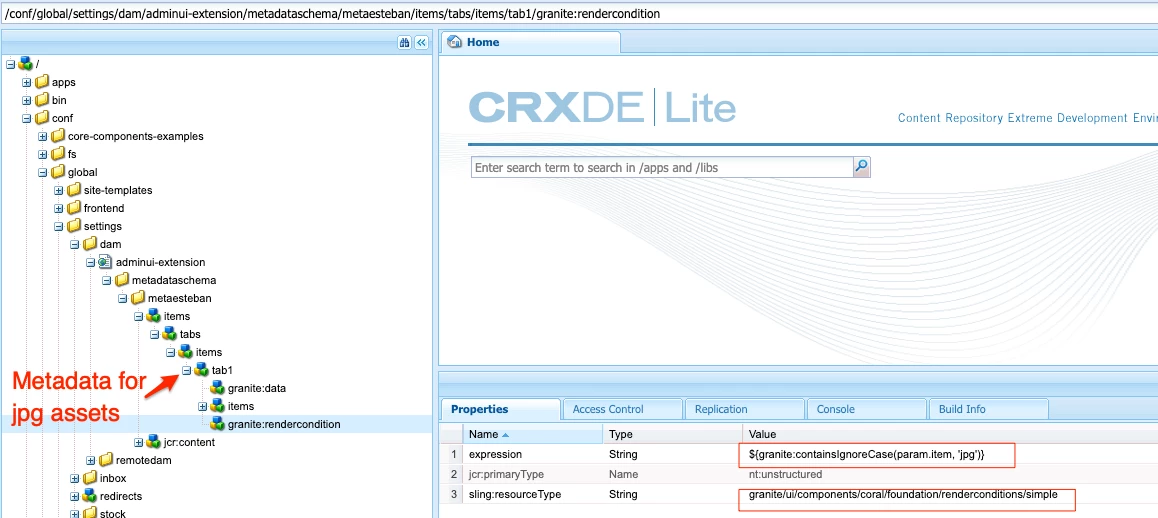This screenshot has height=518, width=1158.
Task: Click the nt:unstructured value cell
Action: point(950,474)
